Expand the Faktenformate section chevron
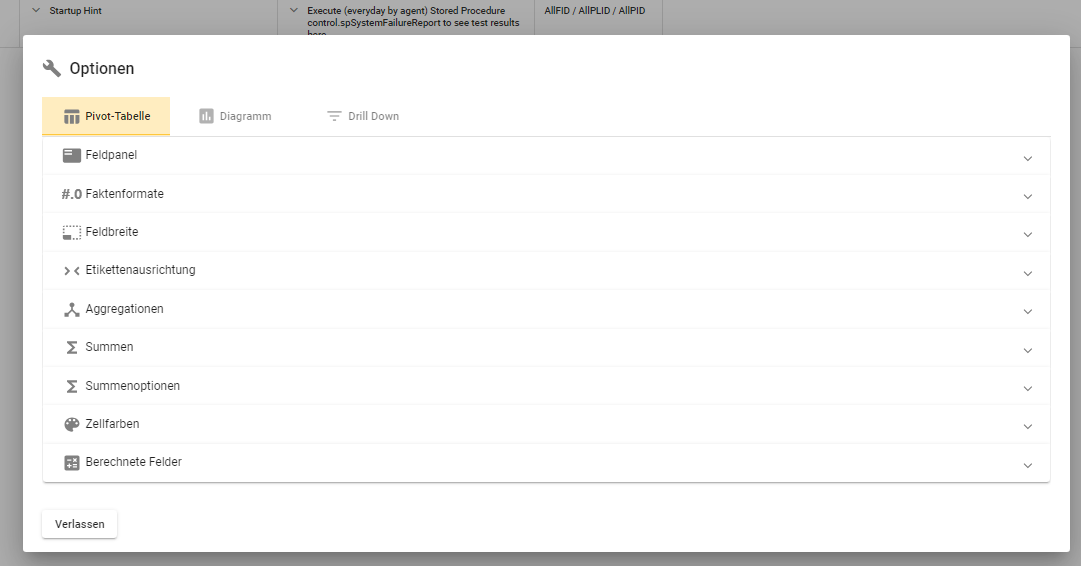Image resolution: width=1081 pixels, height=566 pixels. point(1027,196)
